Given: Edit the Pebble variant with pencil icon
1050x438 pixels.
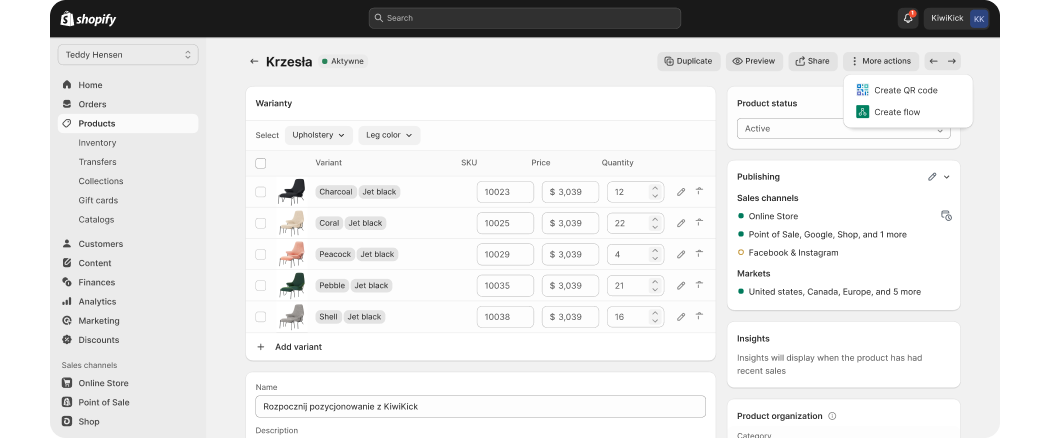Looking at the screenshot, I should tap(681, 285).
